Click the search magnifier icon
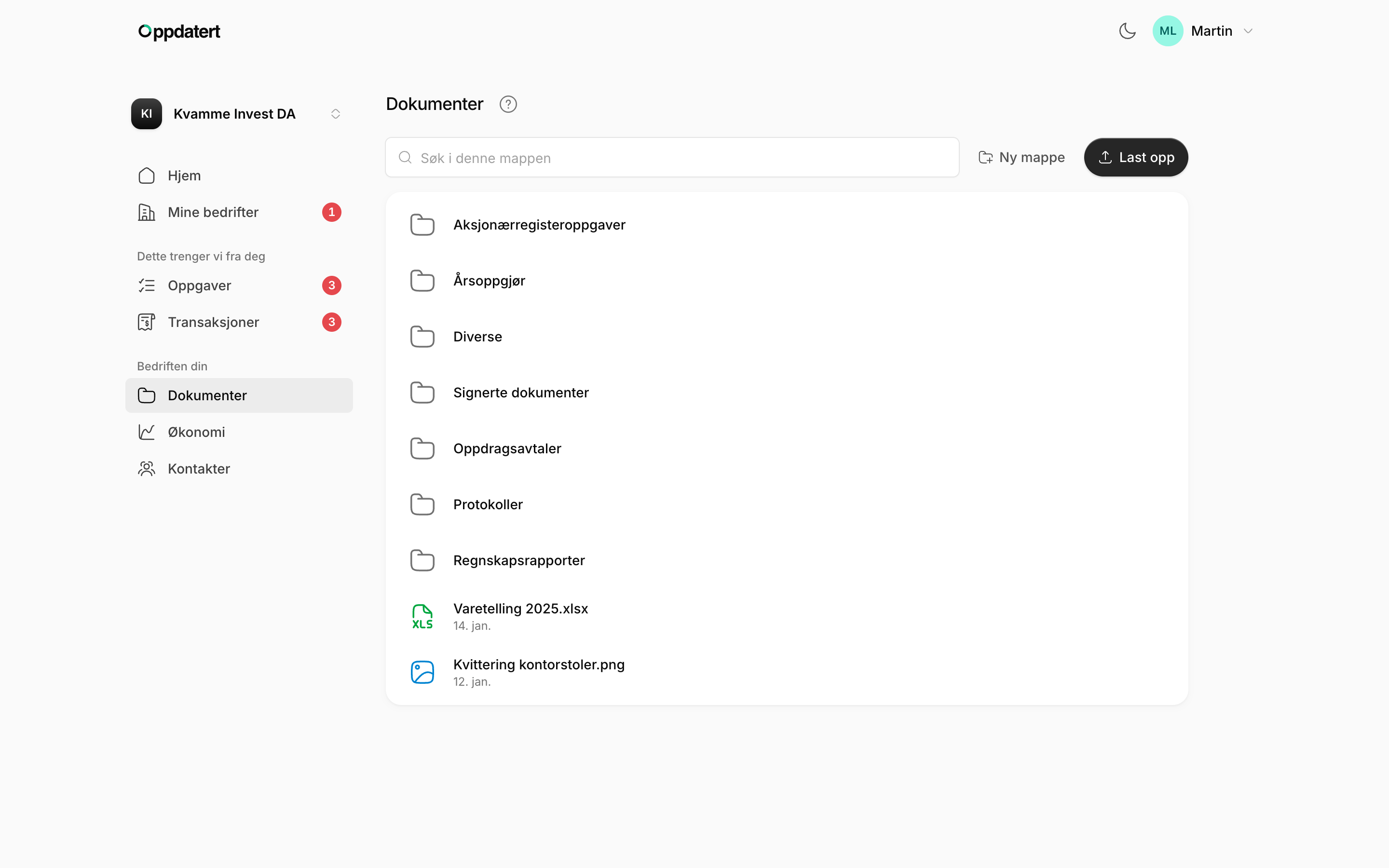Image resolution: width=1389 pixels, height=868 pixels. (405, 157)
